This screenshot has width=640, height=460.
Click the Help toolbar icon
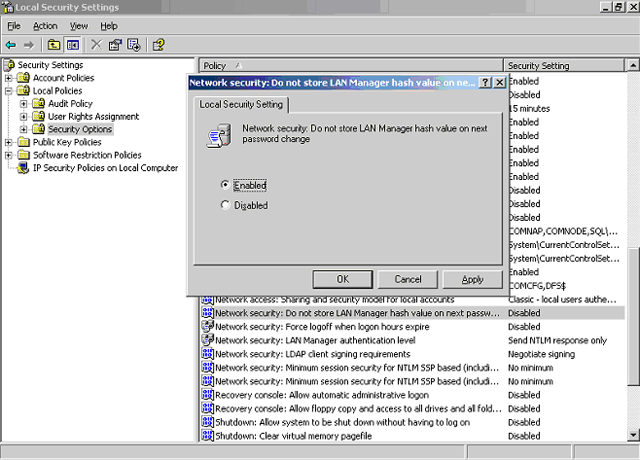pyautogui.click(x=158, y=45)
